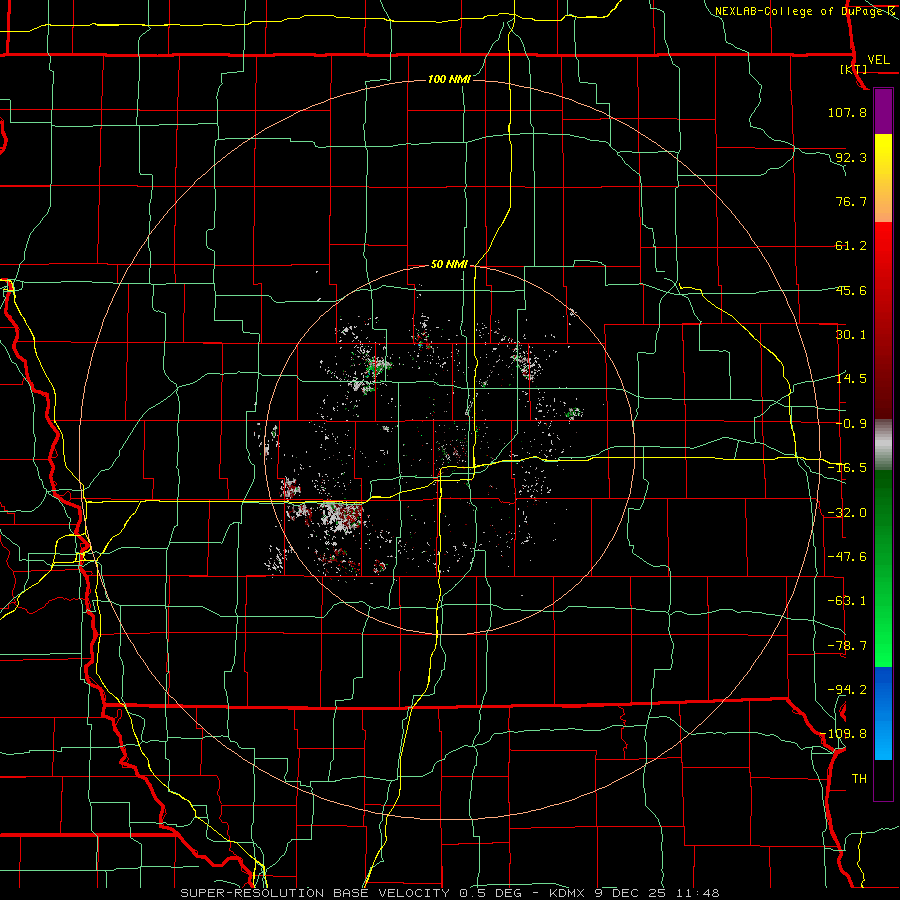Click the 100 NMI range ring label

449,79
